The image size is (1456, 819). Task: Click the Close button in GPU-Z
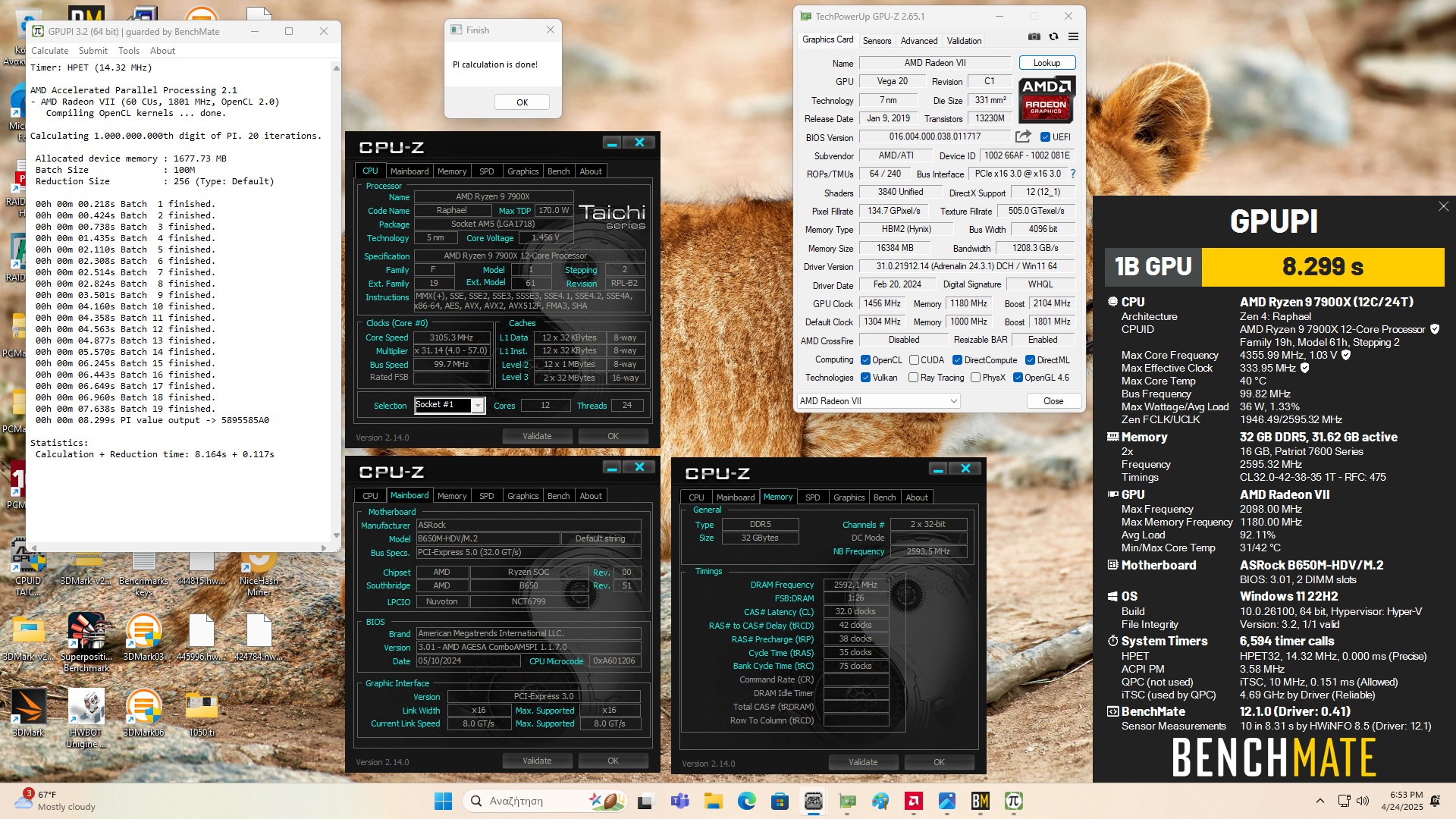tap(1053, 401)
